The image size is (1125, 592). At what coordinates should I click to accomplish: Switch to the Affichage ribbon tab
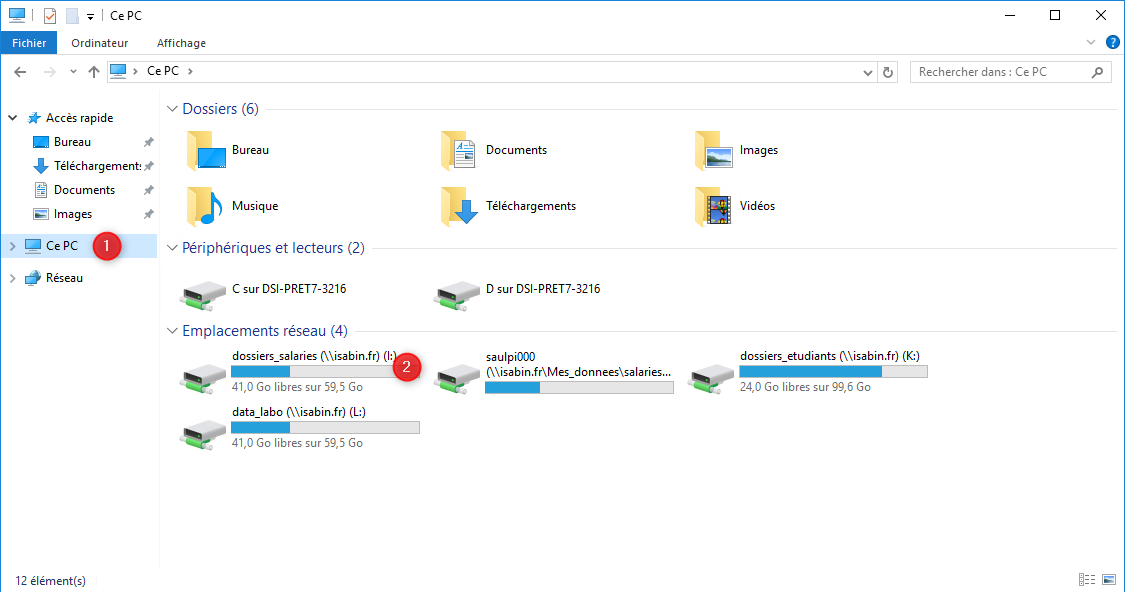tap(182, 43)
